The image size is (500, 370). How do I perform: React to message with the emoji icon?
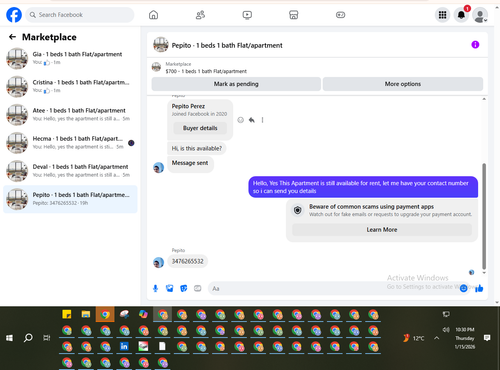tap(240, 120)
